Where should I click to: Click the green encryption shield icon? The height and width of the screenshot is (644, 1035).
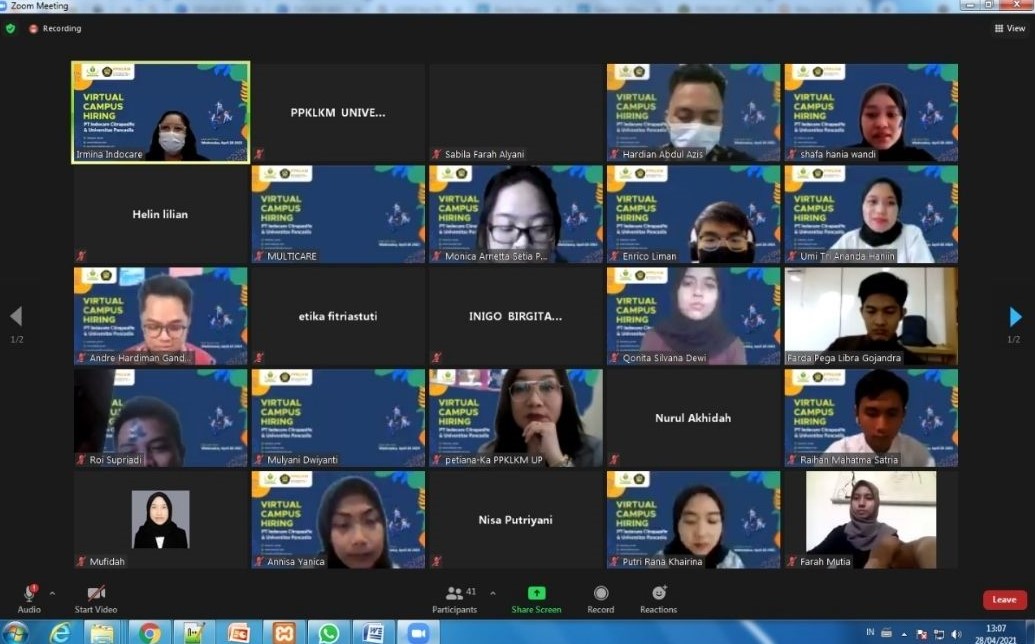[x=11, y=28]
